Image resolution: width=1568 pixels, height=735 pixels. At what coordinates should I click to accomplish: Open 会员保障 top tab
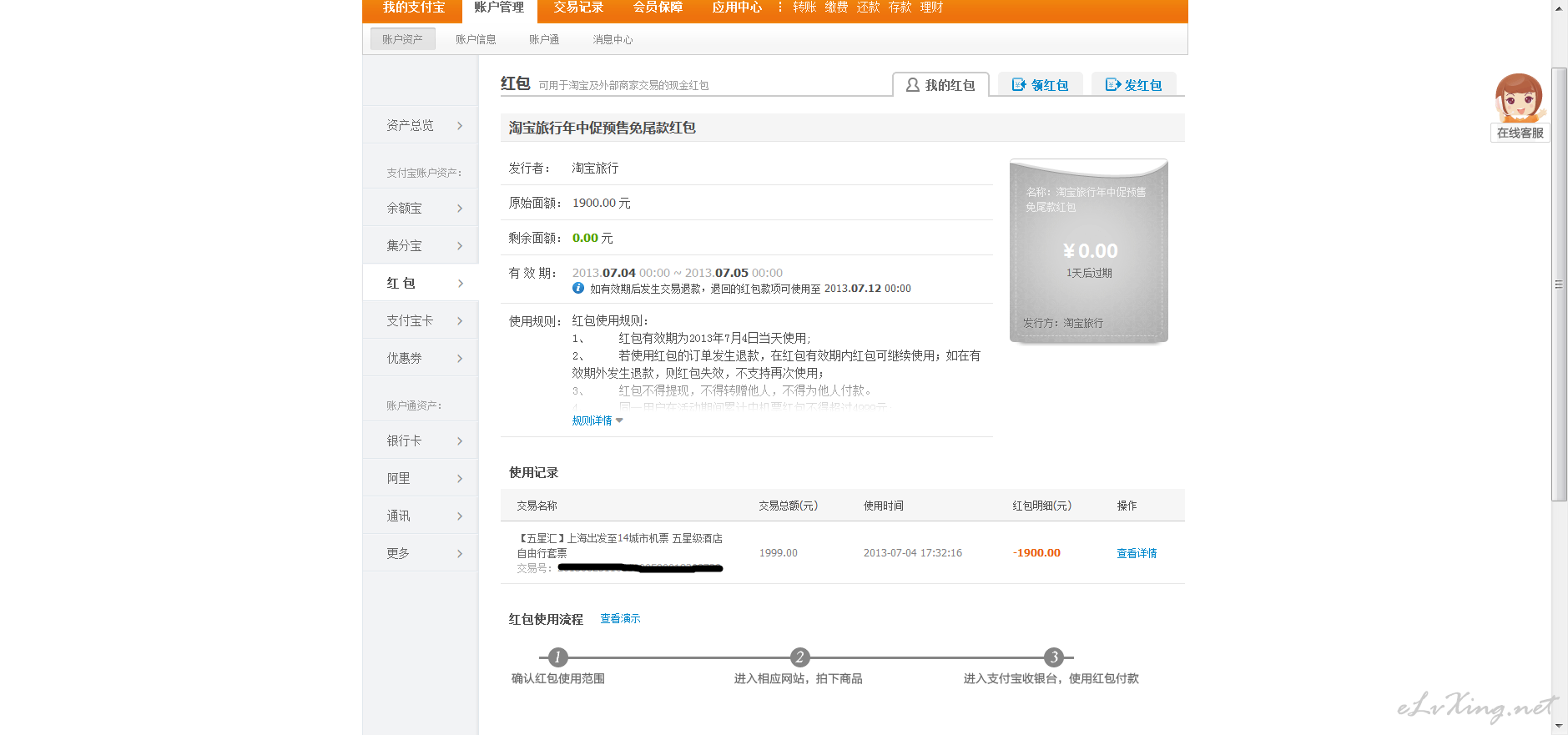(658, 8)
